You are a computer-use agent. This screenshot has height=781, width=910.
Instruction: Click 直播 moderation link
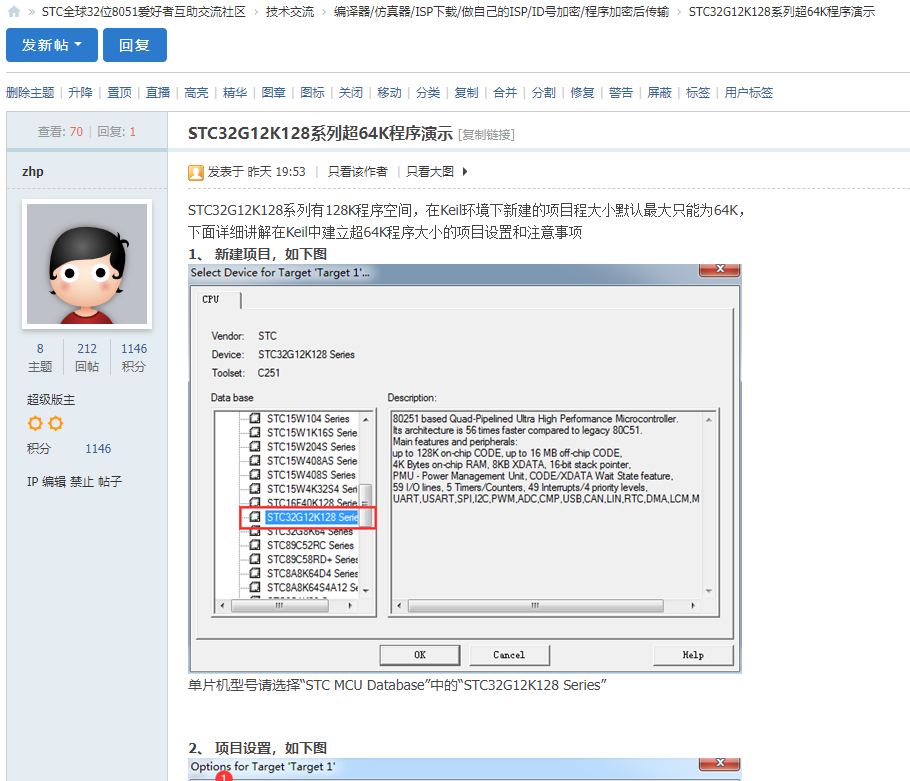click(158, 92)
